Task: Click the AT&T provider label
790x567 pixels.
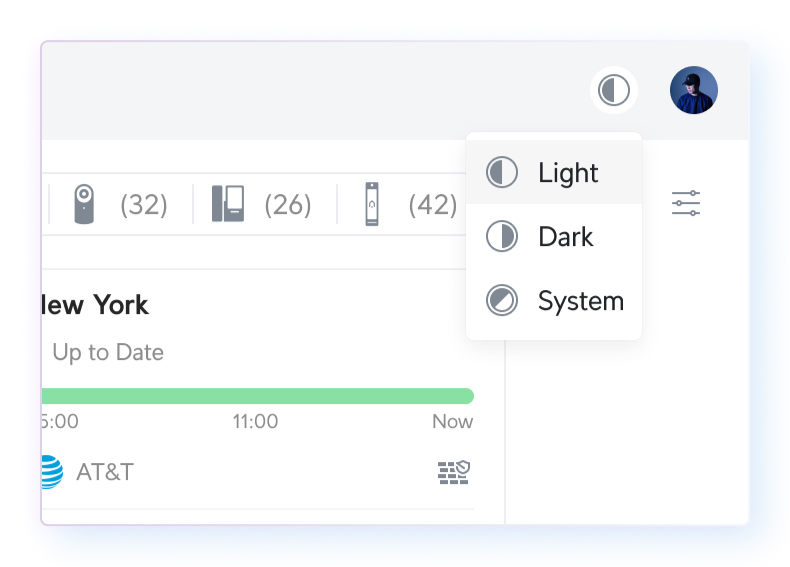Action: tap(105, 472)
